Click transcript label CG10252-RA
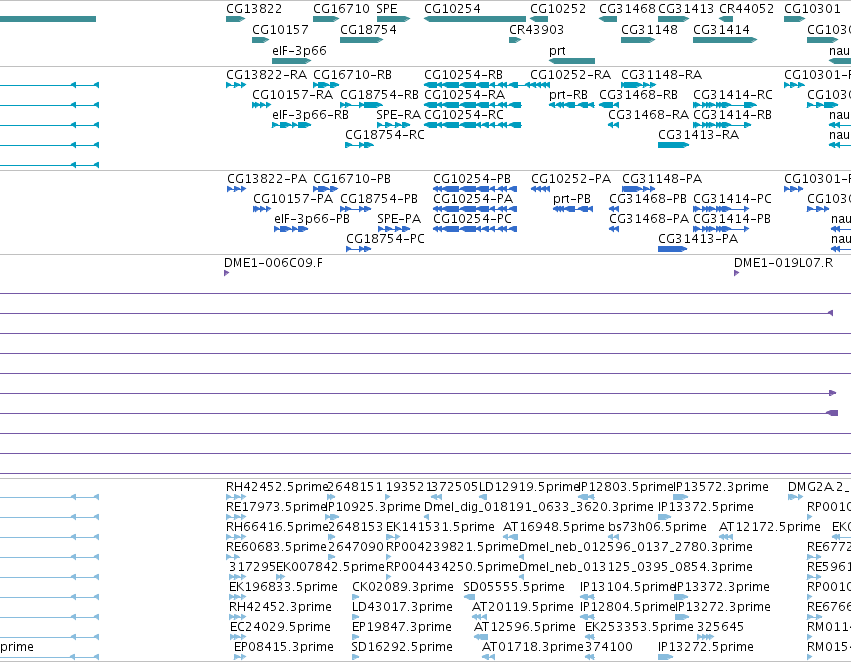The height and width of the screenshot is (662, 851). pos(570,74)
